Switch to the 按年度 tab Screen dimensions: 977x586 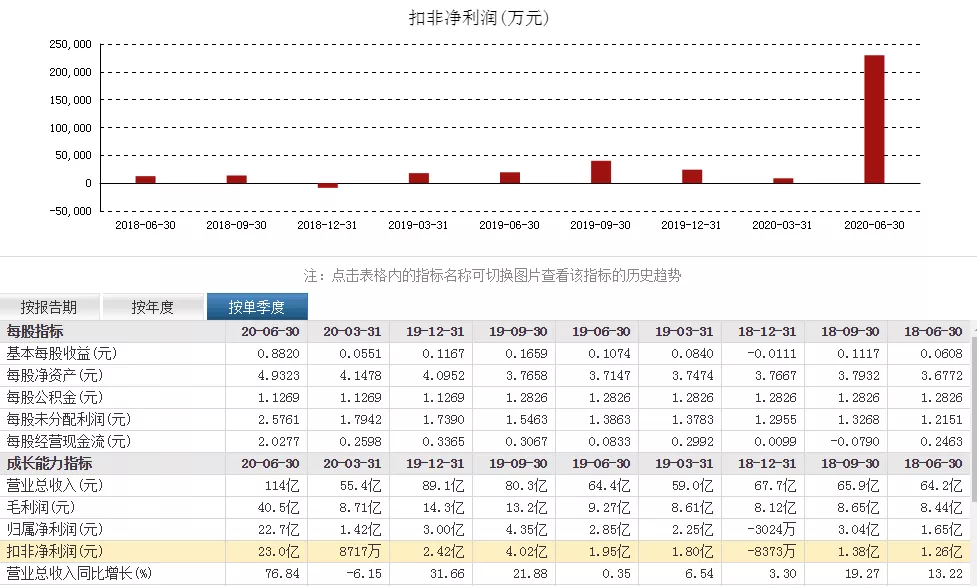pos(152,306)
